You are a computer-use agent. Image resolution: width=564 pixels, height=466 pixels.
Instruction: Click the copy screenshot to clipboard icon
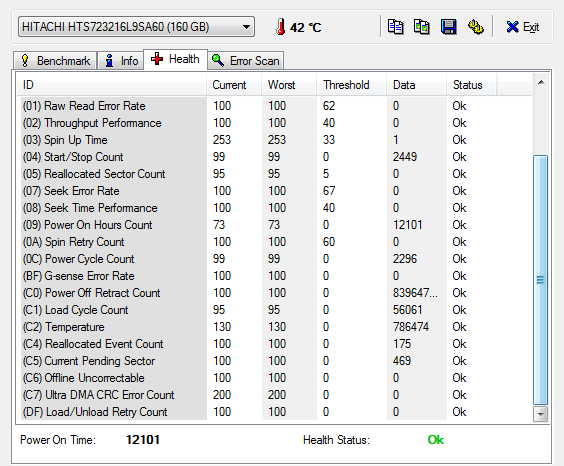422,27
